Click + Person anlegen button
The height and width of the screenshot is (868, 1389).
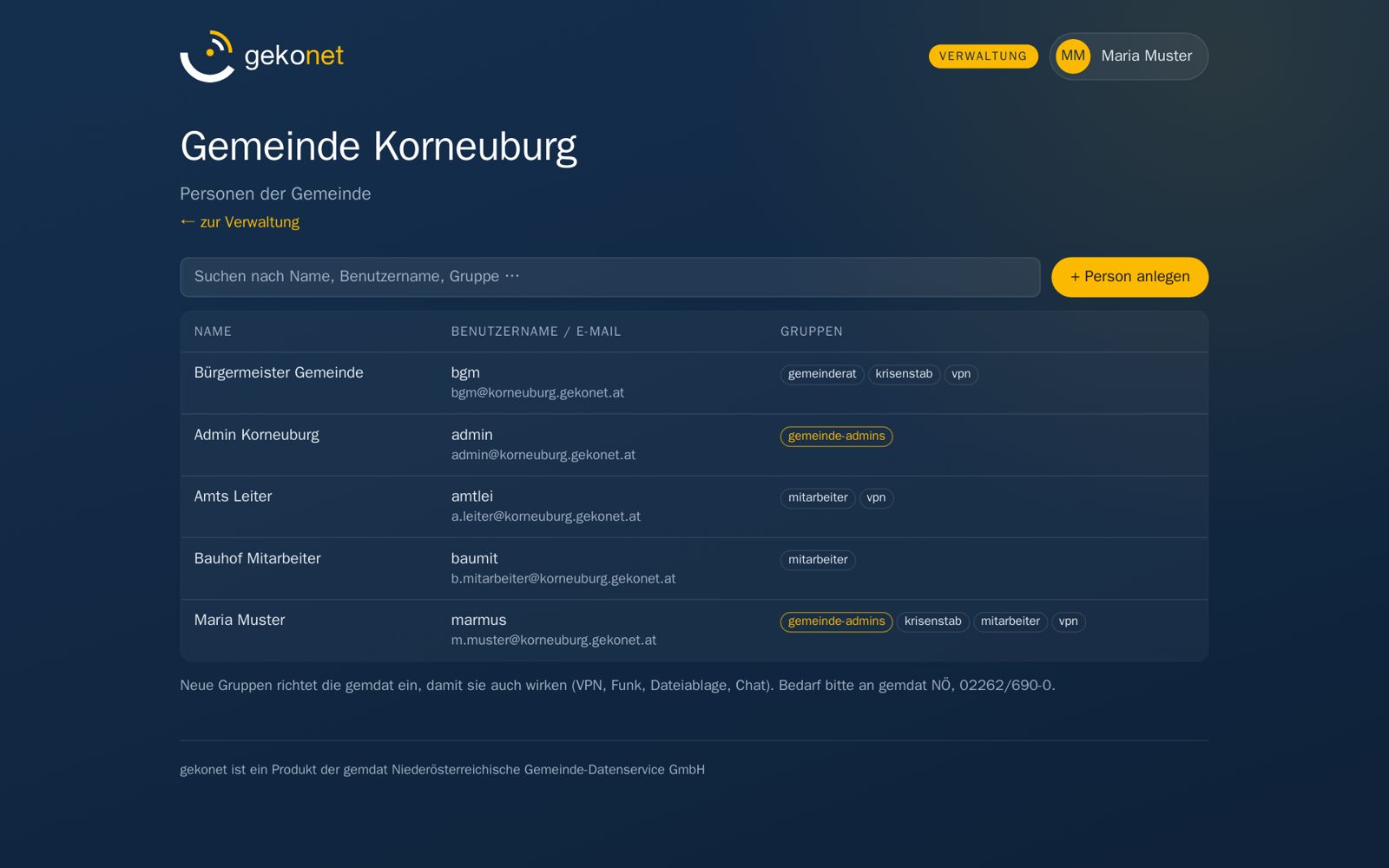[x=1129, y=277]
